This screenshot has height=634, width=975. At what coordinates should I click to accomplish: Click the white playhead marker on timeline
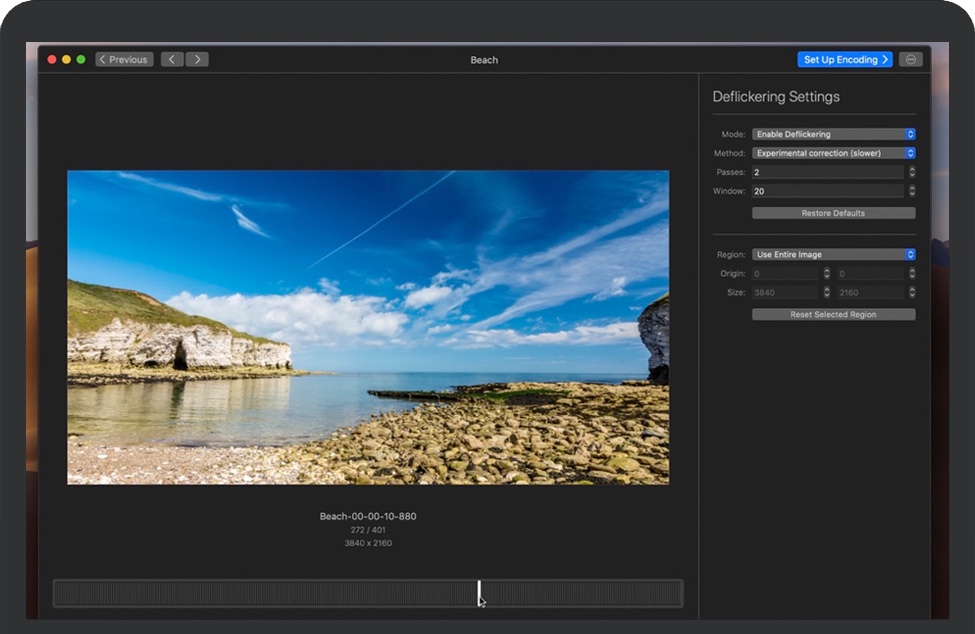click(479, 591)
